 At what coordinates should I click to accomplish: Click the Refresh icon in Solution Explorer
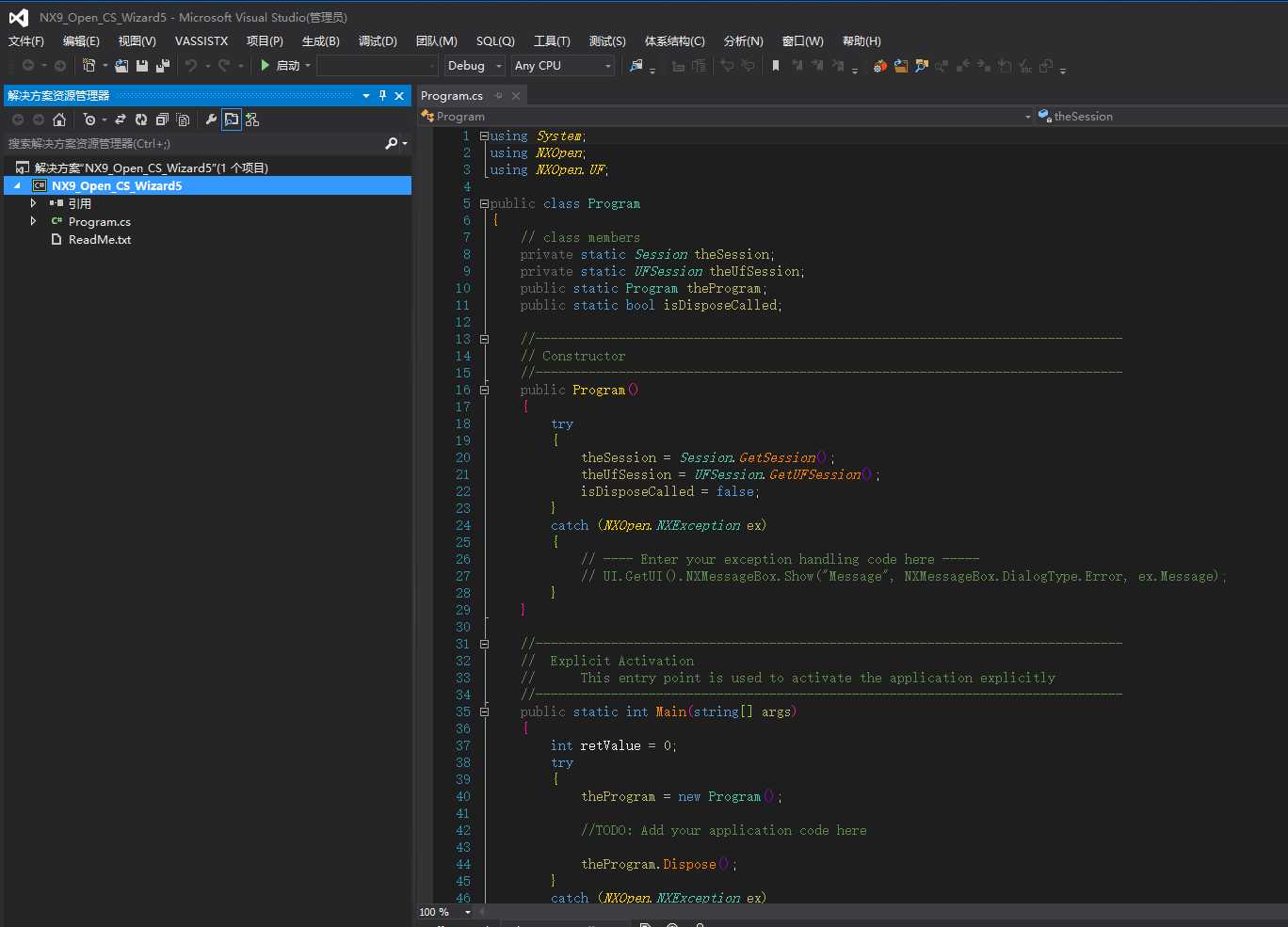(x=141, y=120)
